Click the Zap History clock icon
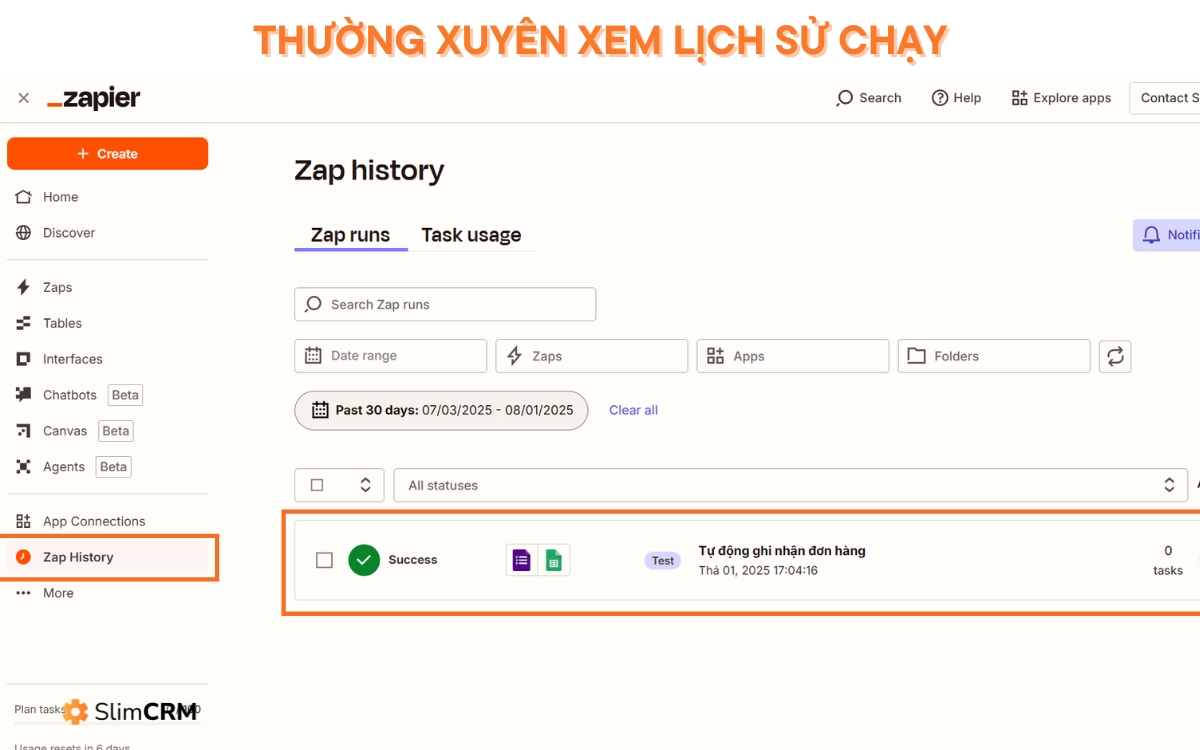This screenshot has height=750, width=1200. [24, 557]
